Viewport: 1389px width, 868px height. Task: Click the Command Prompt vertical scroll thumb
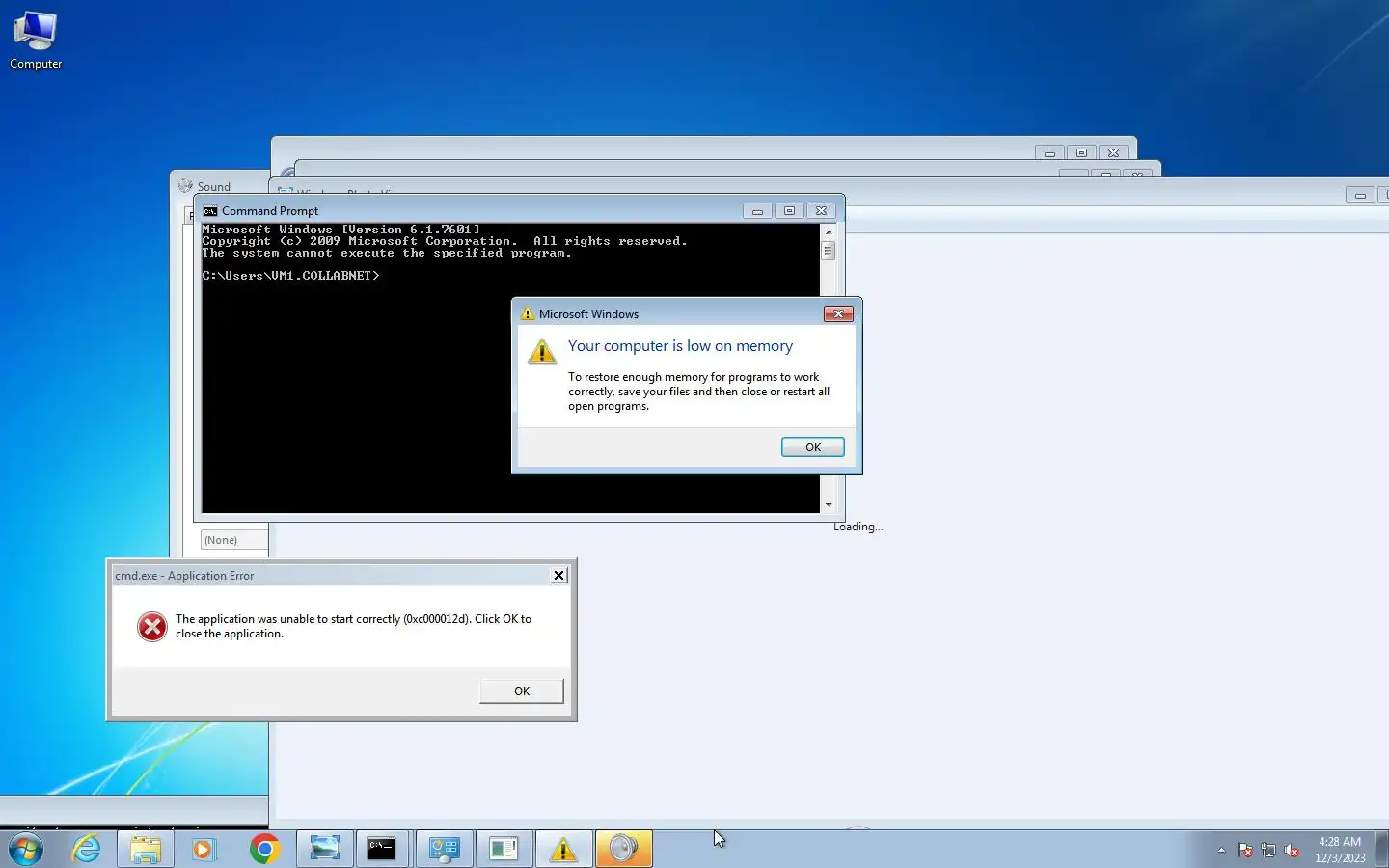828,251
